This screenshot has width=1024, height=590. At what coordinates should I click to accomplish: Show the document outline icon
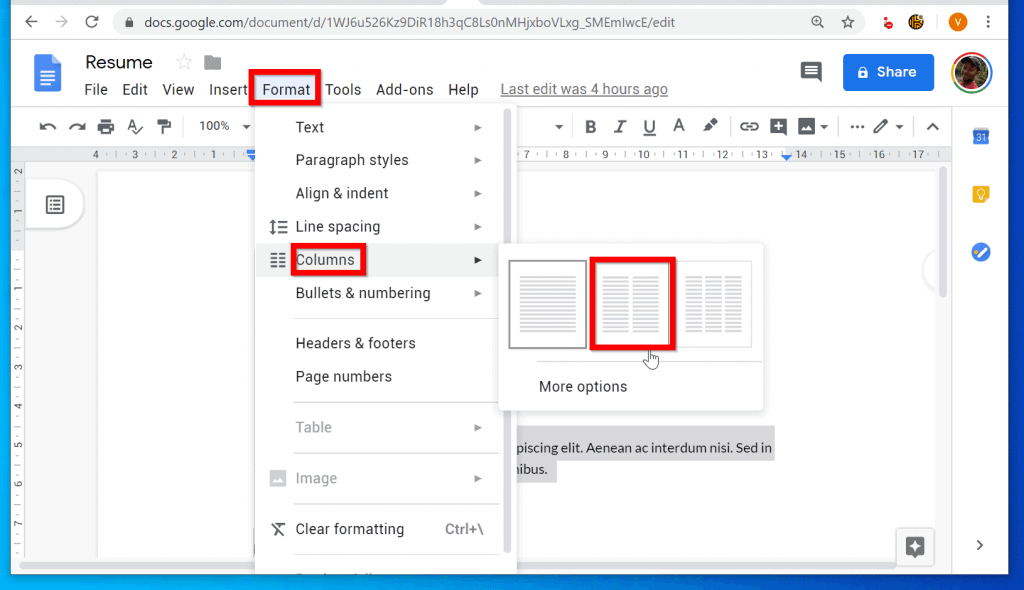point(54,203)
